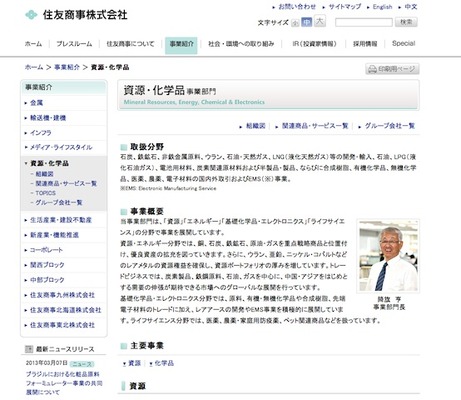Open 新産業・機能推進 in sidebar
This screenshot has width=461, height=400.
pos(54,235)
